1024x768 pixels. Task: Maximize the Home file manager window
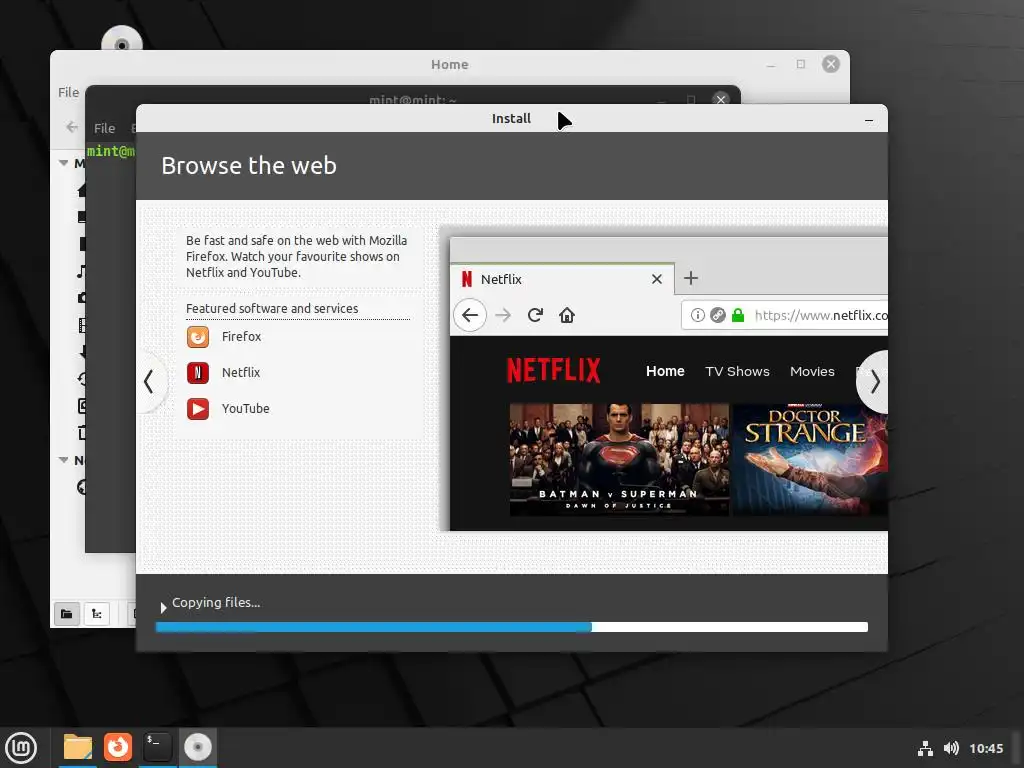[x=801, y=64]
